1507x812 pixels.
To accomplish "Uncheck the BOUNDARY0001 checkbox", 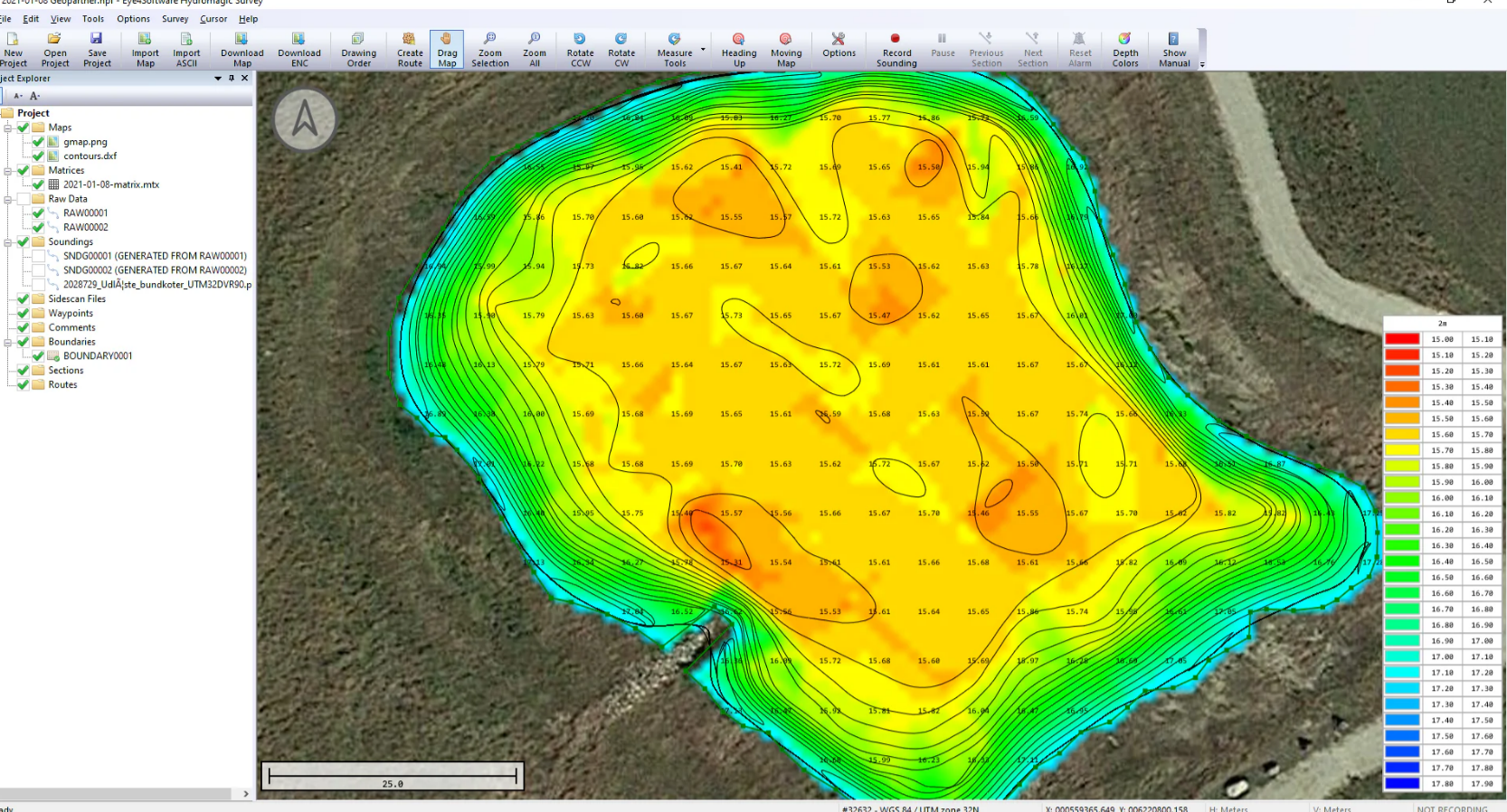I will (x=38, y=356).
